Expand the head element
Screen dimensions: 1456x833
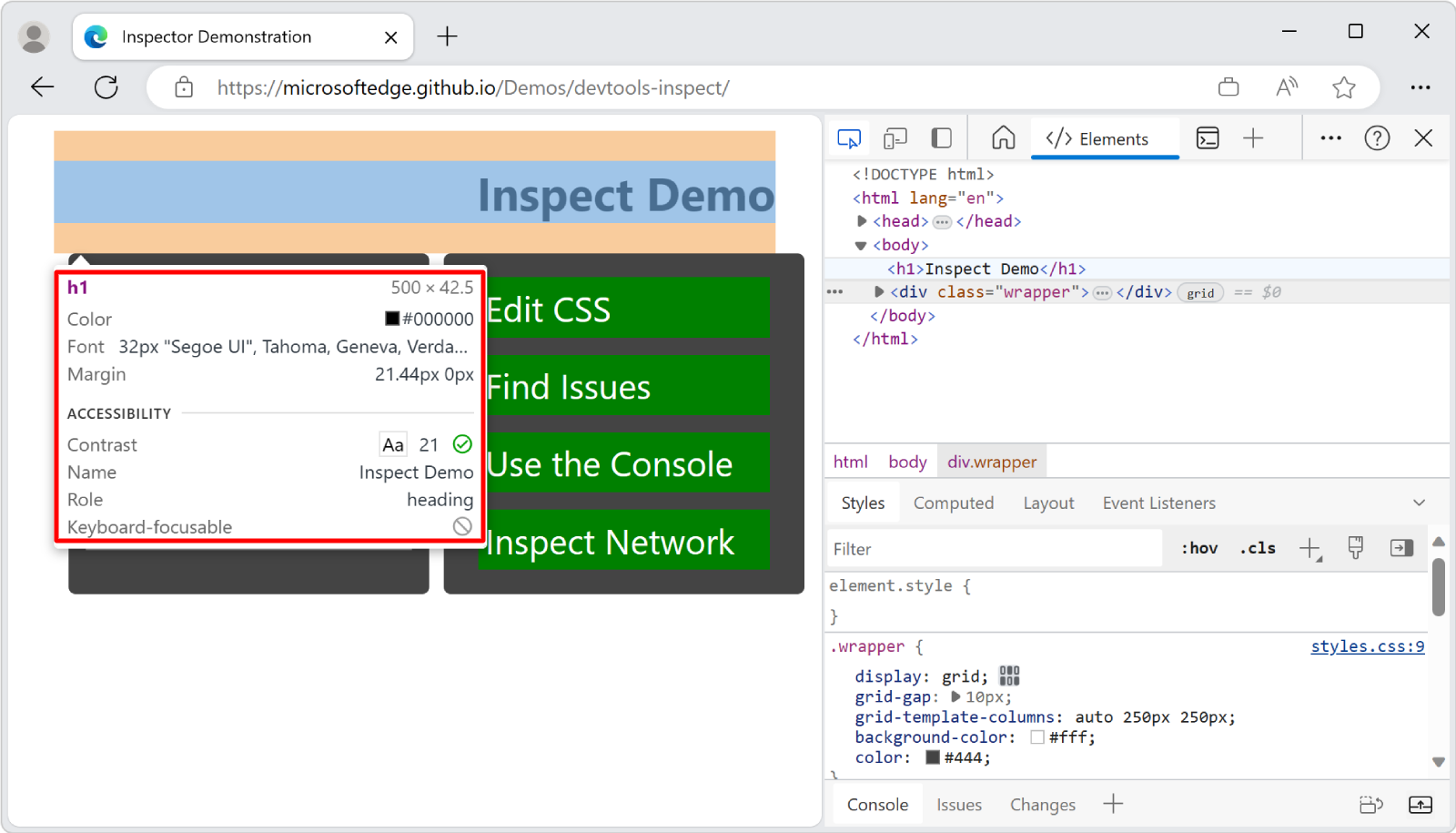coord(861,220)
